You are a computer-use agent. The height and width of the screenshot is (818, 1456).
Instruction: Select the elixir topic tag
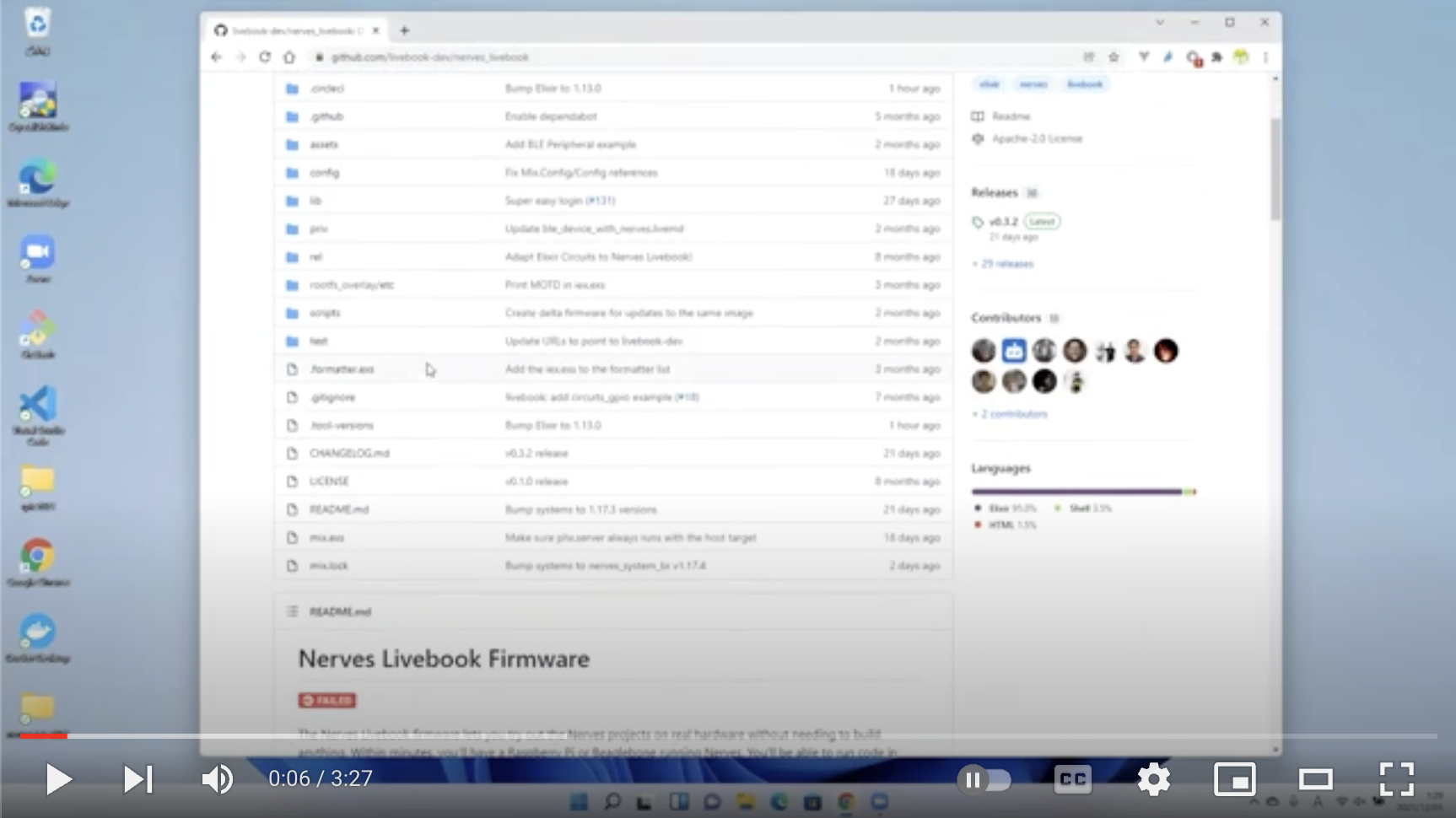(990, 84)
